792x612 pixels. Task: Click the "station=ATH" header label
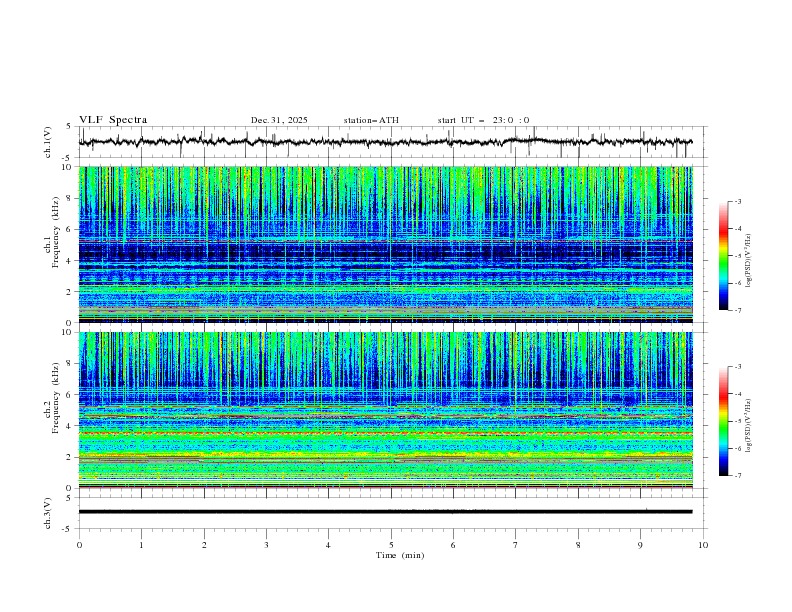click(371, 120)
